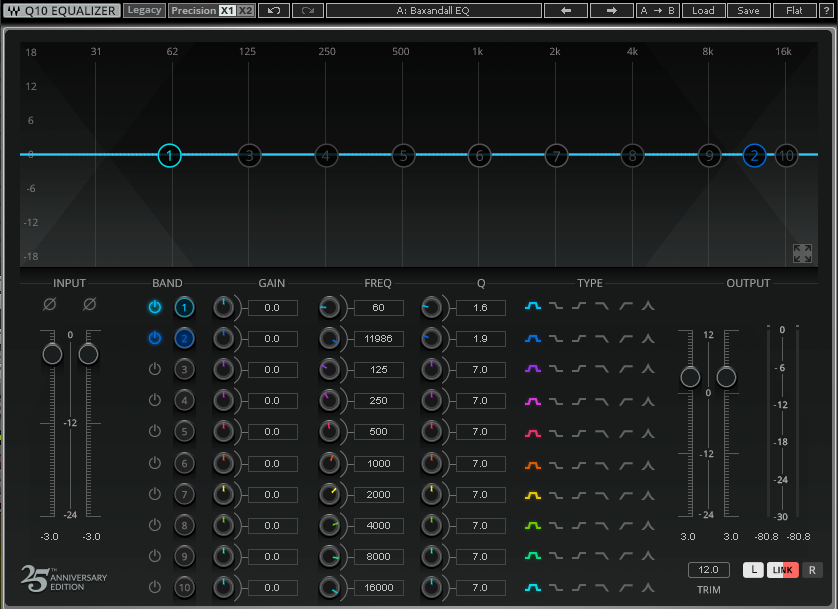The width and height of the screenshot is (838, 609).
Task: Select low shelf type for band 7
Action: [556, 496]
